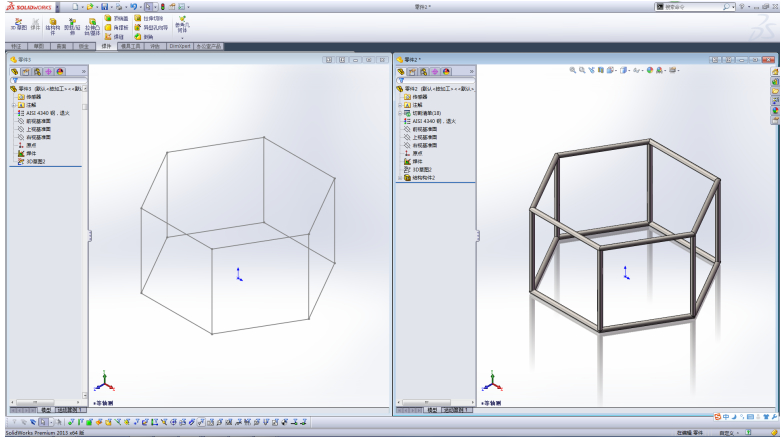Open the dropdown arrow beside the New icon
Viewport: 781px width, 437px height.
82,7
